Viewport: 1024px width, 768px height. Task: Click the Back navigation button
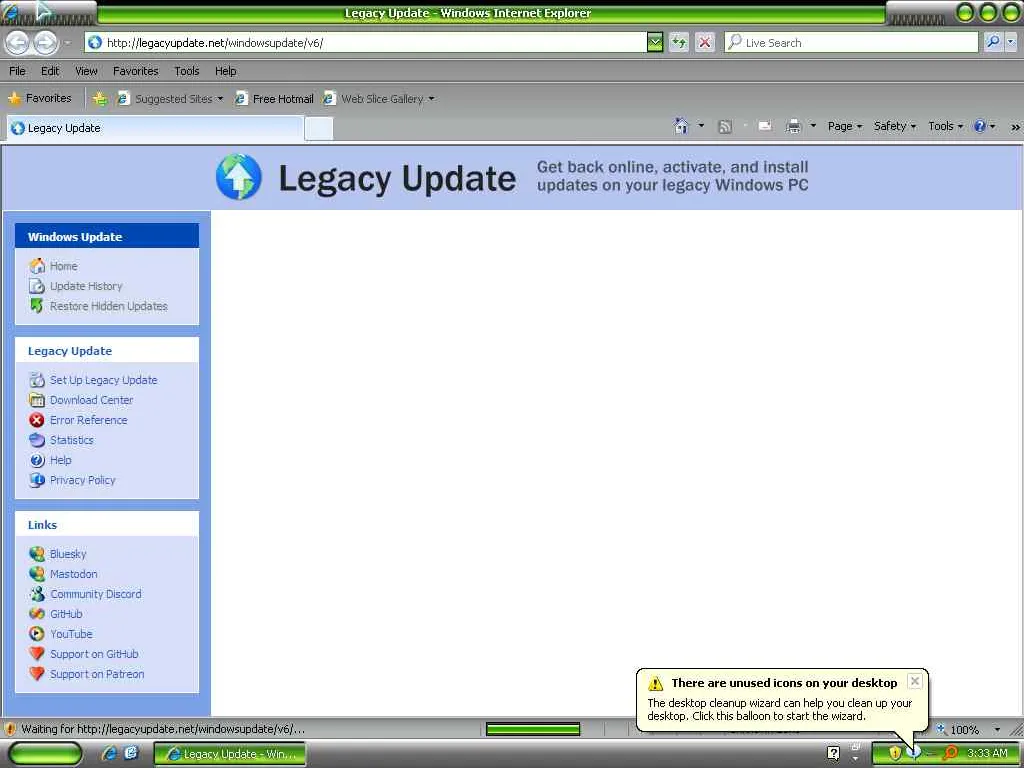[x=18, y=43]
